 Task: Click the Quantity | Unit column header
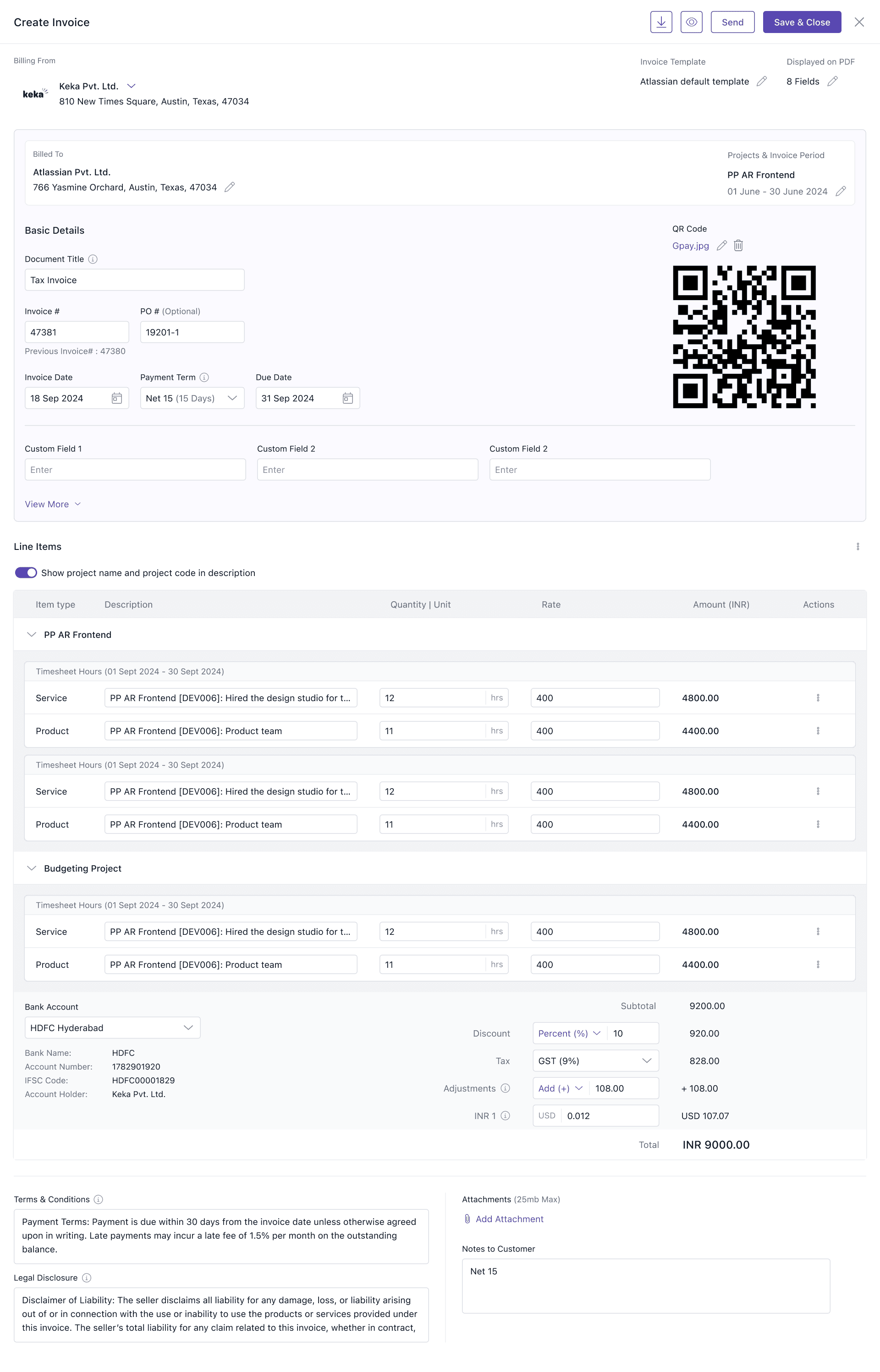coord(421,604)
